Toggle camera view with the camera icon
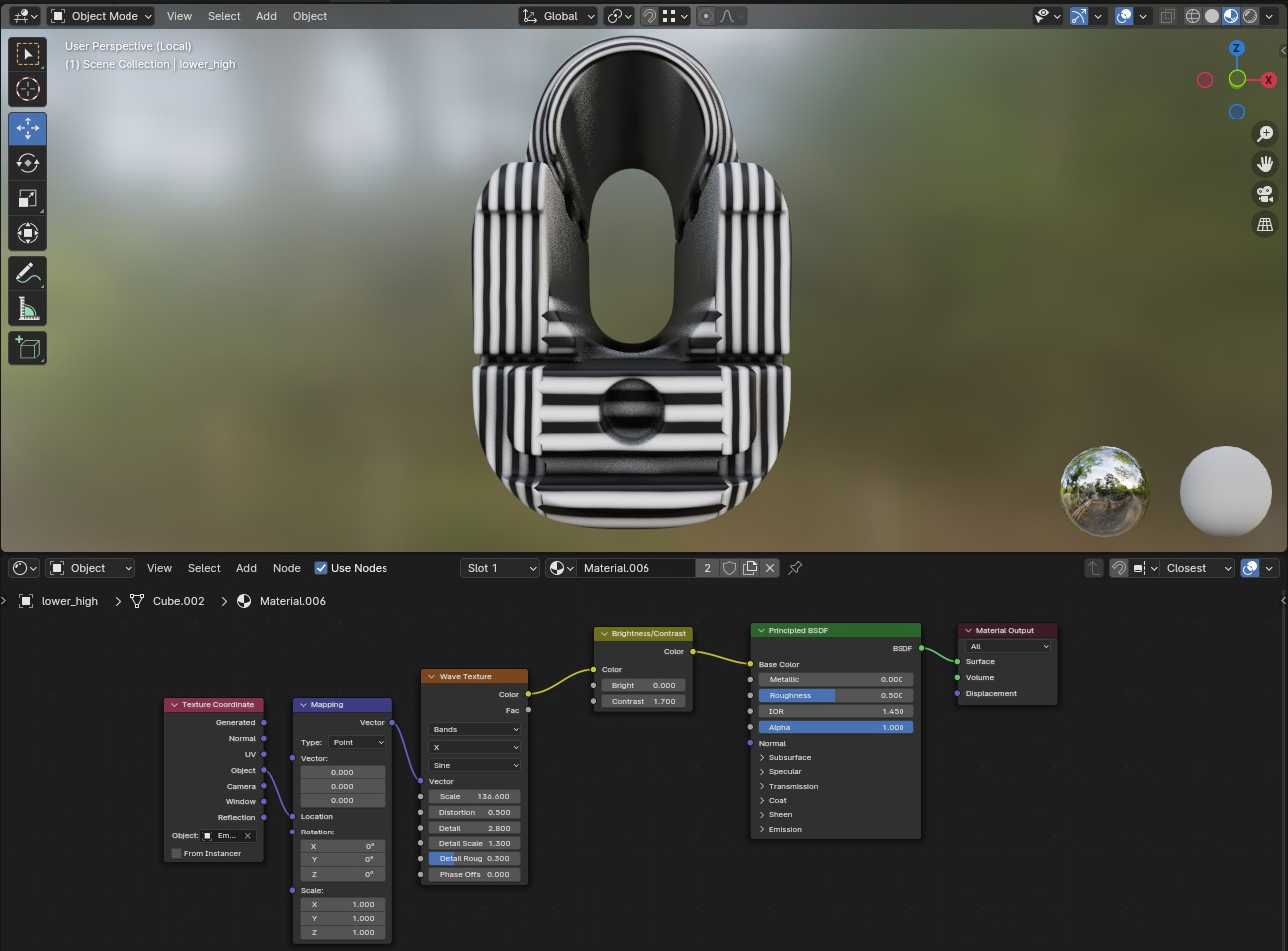This screenshot has height=951, width=1288. 1265,194
